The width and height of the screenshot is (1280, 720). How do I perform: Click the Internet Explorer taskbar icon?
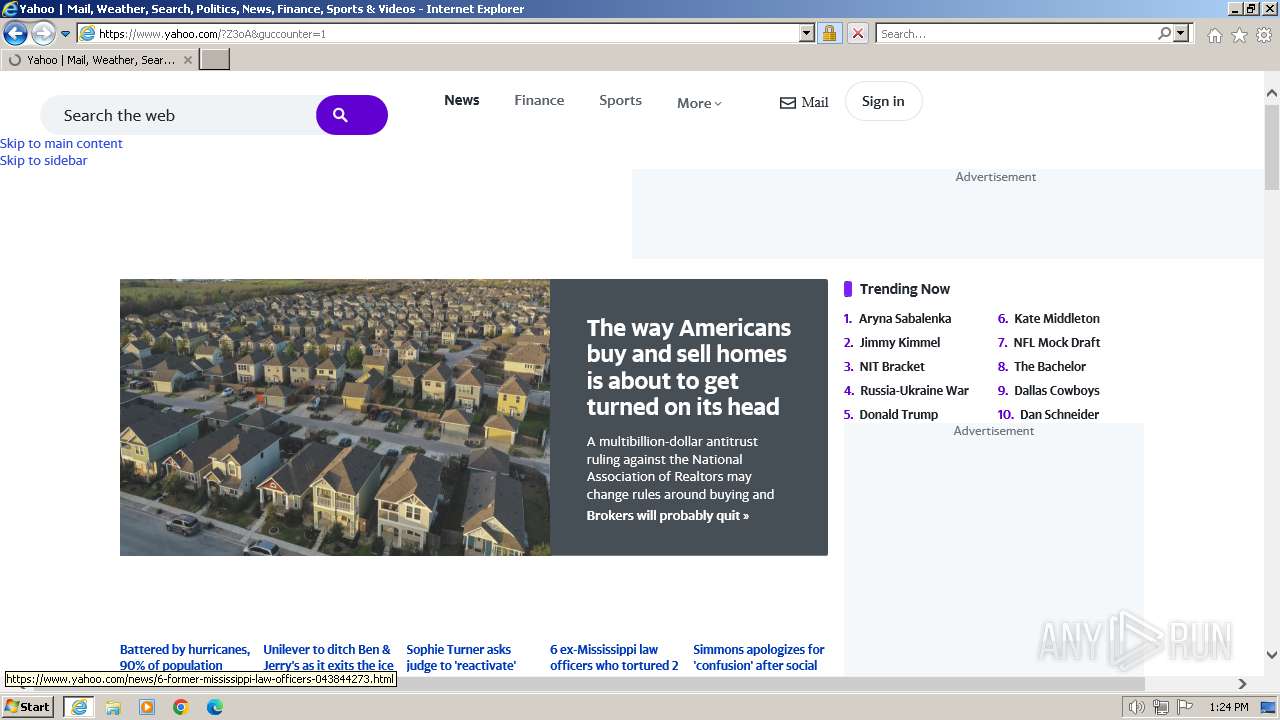tap(79, 707)
